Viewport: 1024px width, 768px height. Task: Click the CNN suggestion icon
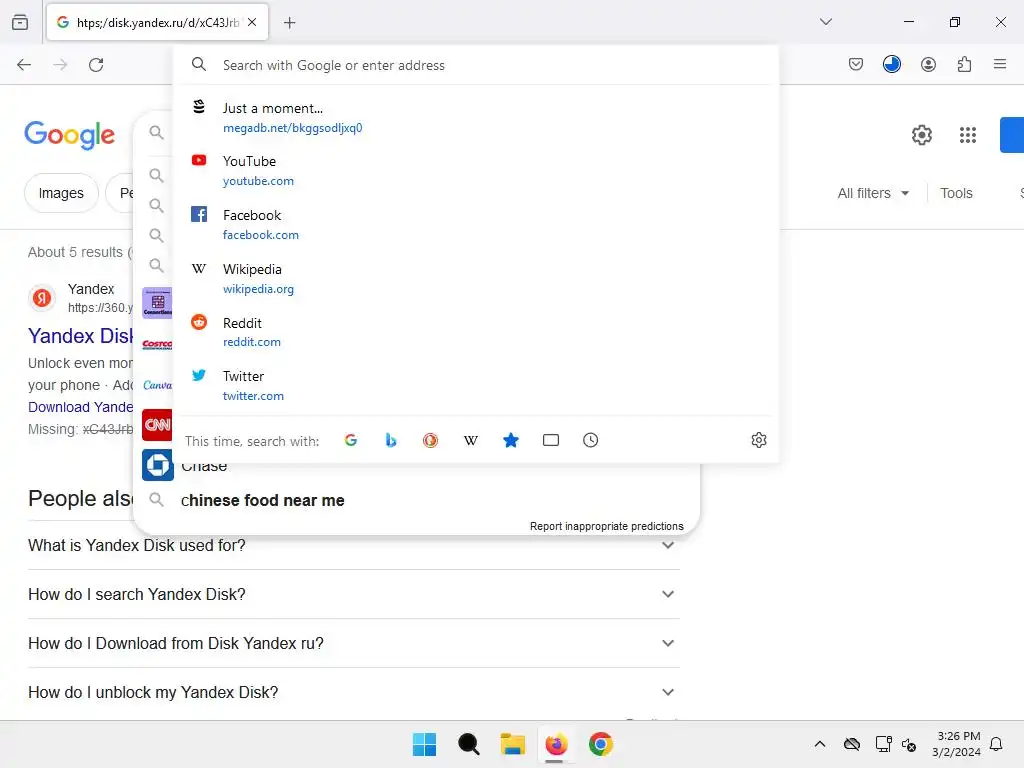coord(157,425)
